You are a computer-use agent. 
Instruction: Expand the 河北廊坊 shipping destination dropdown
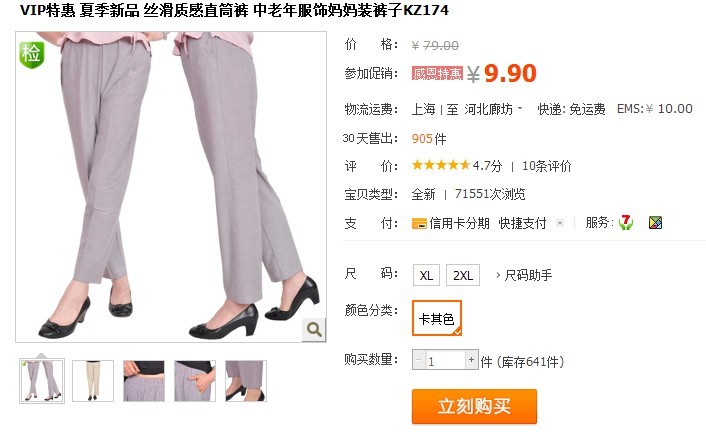(493, 109)
